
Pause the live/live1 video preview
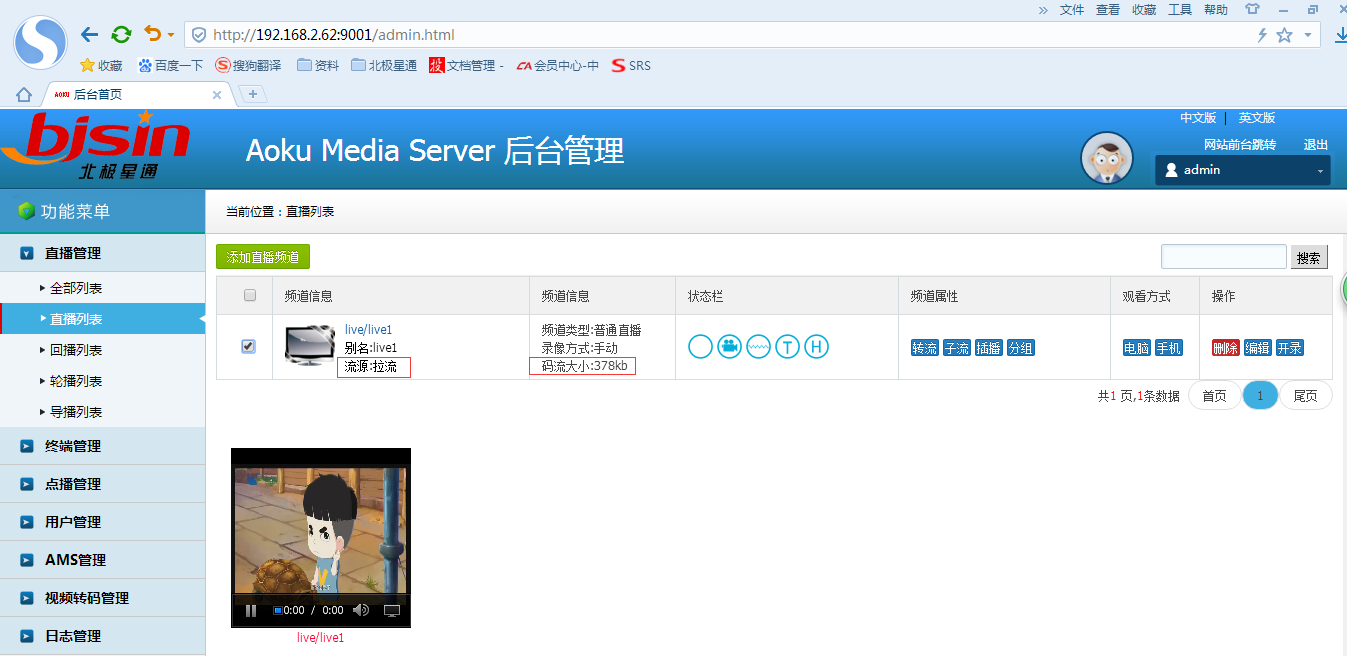(251, 610)
